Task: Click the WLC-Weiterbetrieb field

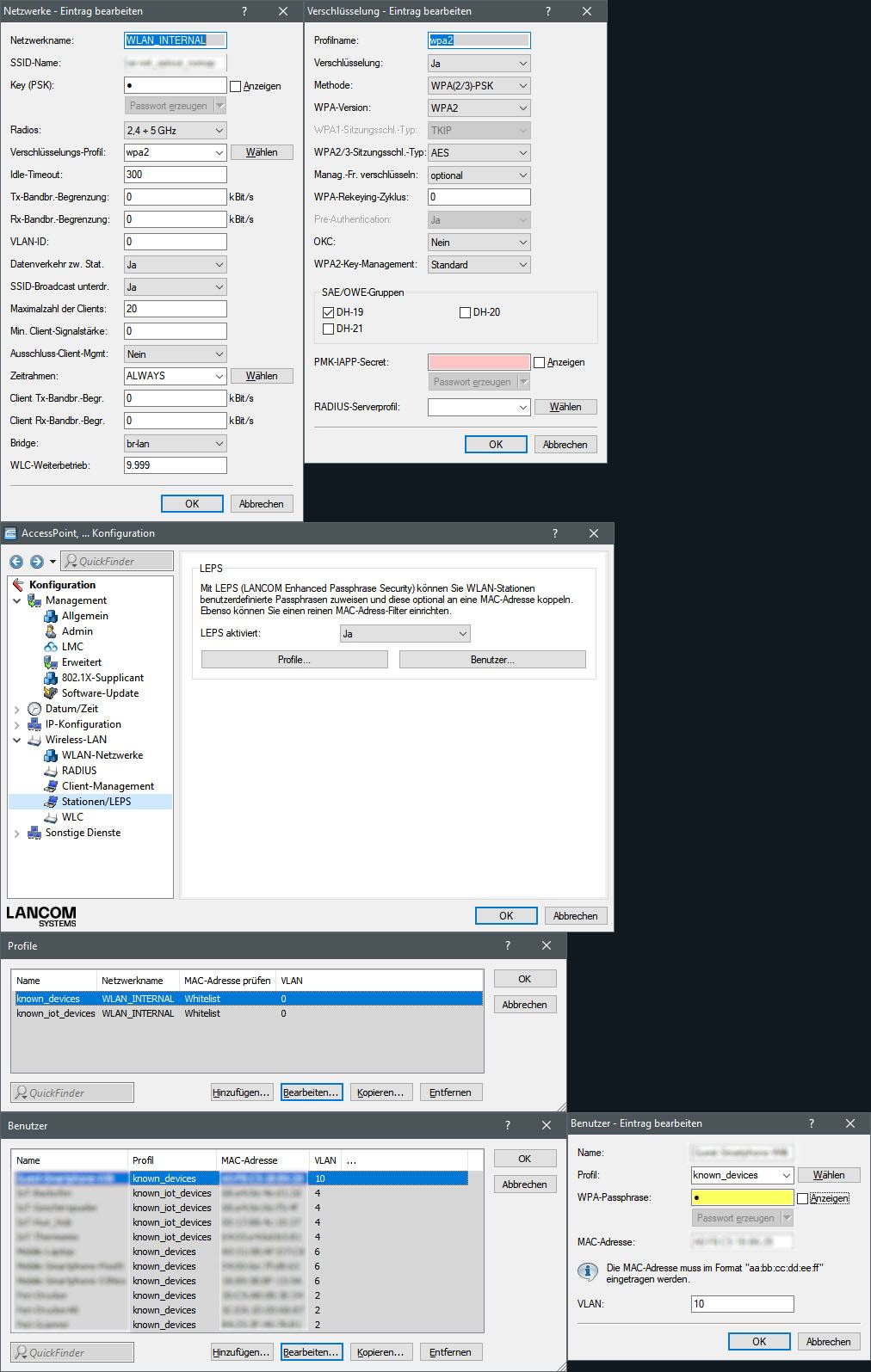Action: (176, 465)
